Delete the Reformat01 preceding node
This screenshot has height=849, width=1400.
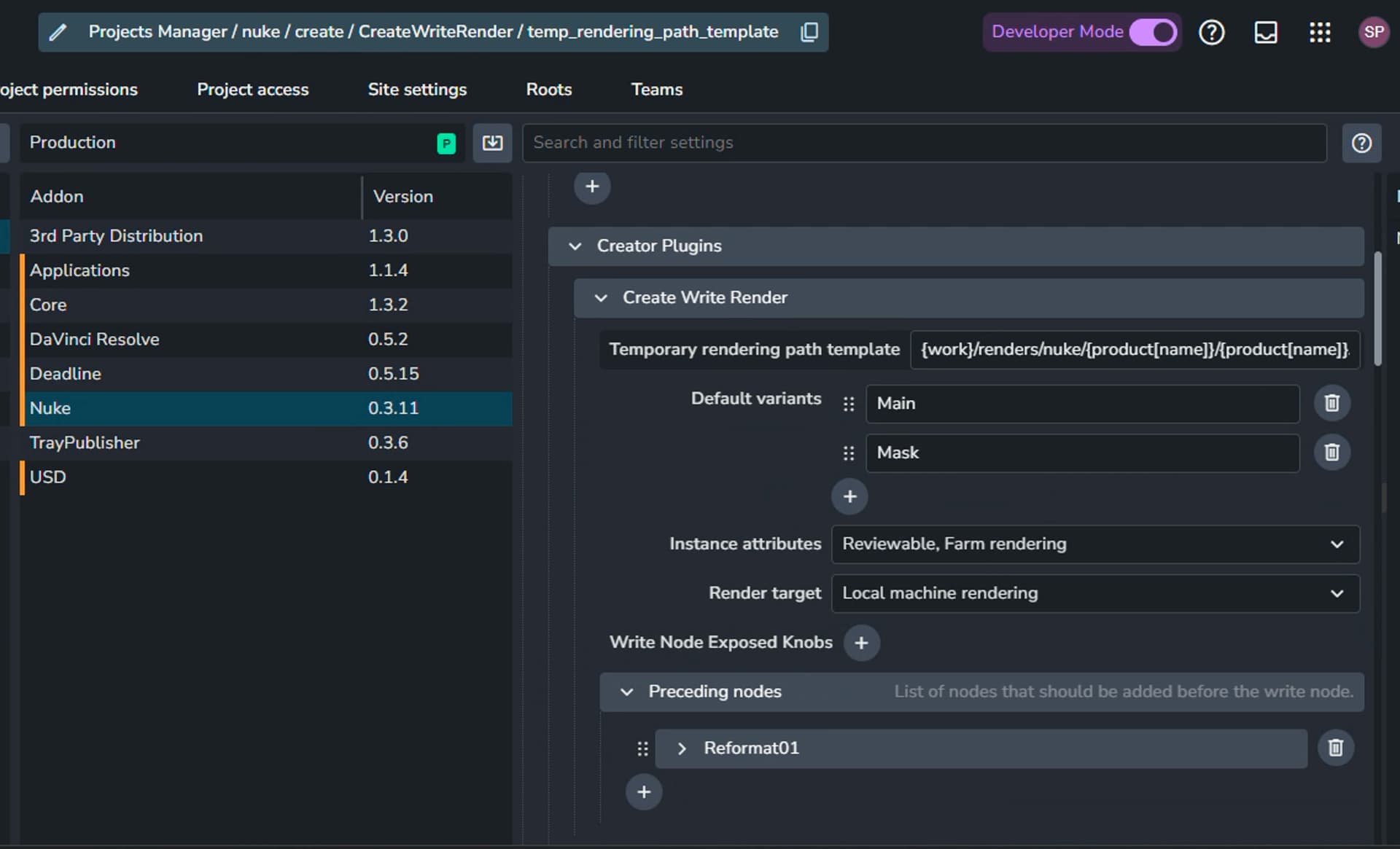(x=1336, y=748)
